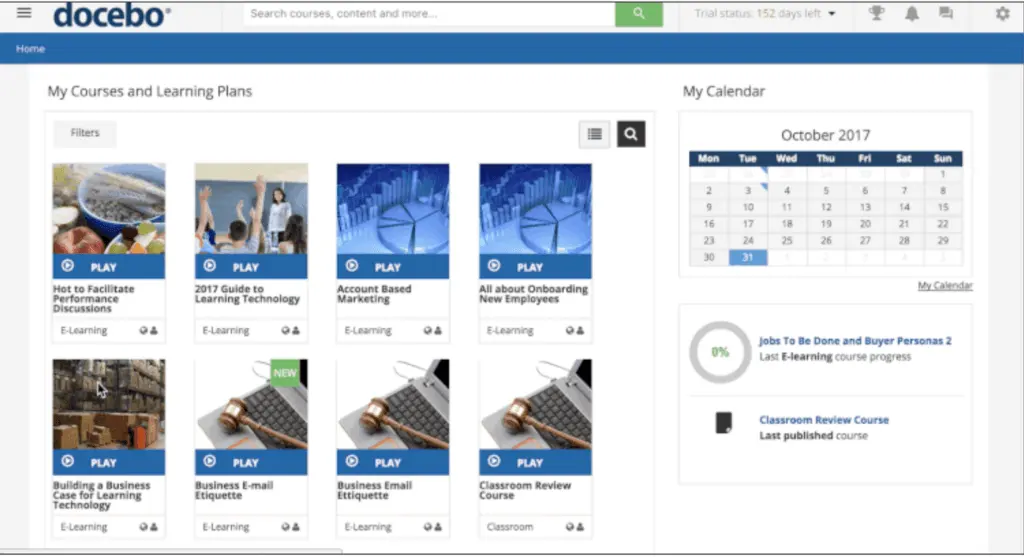Play Classroom Review Course
Viewport: 1024px width, 557px height.
(x=535, y=462)
